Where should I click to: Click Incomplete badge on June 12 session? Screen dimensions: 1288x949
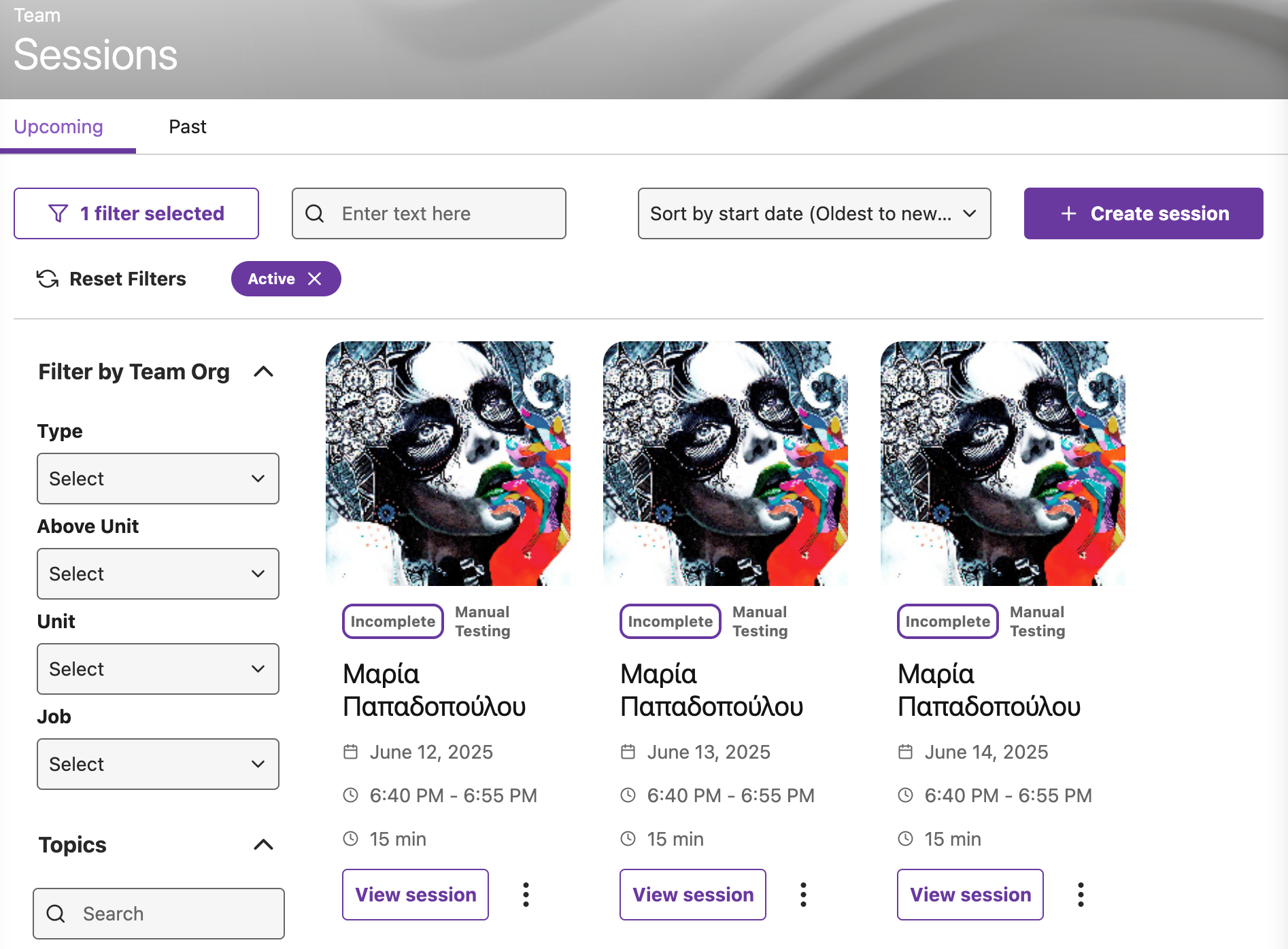tap(393, 621)
